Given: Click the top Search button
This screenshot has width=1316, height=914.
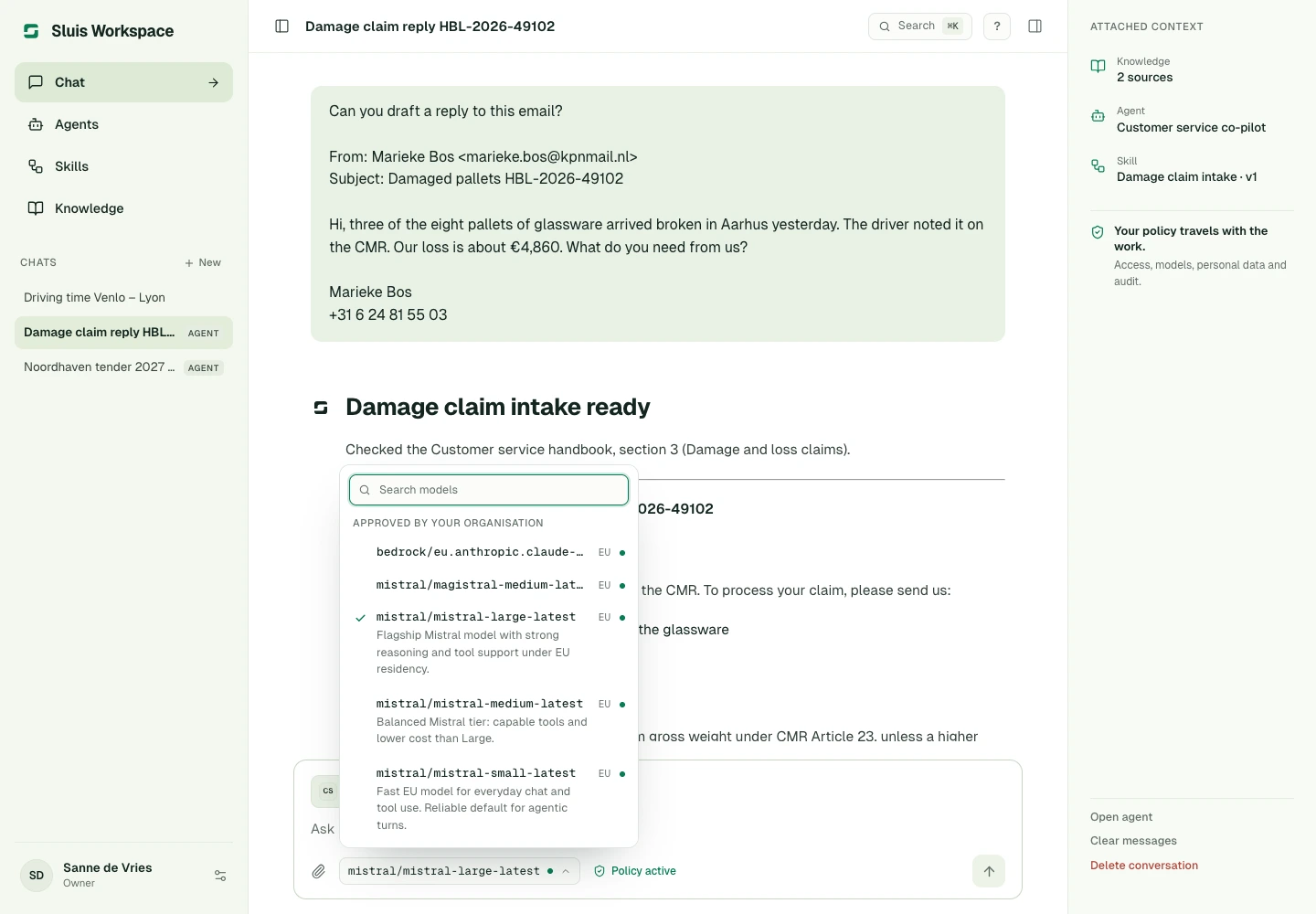Looking at the screenshot, I should tap(919, 27).
